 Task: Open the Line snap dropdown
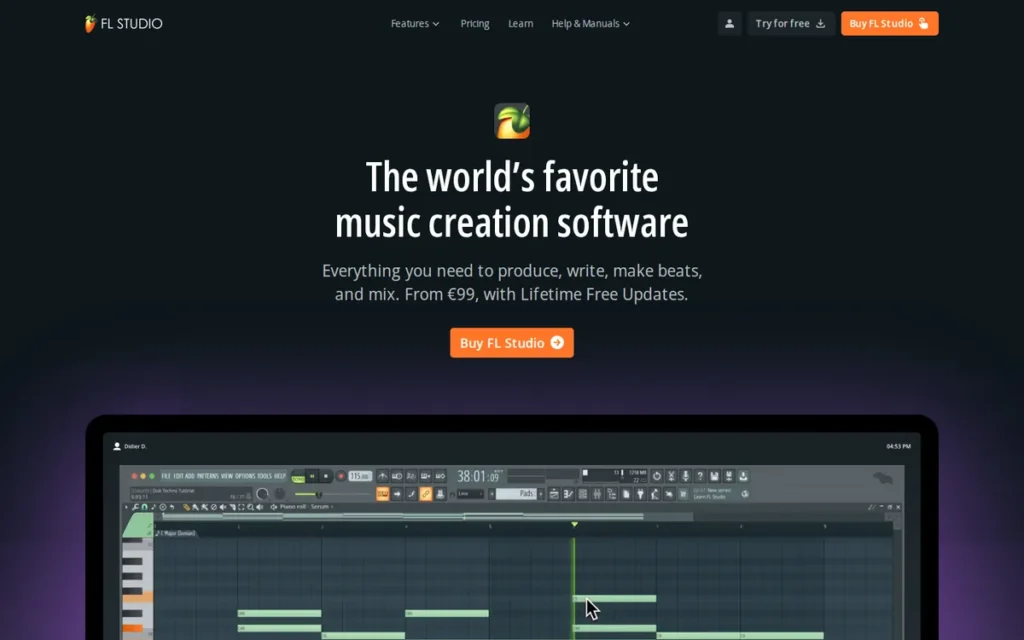click(470, 494)
